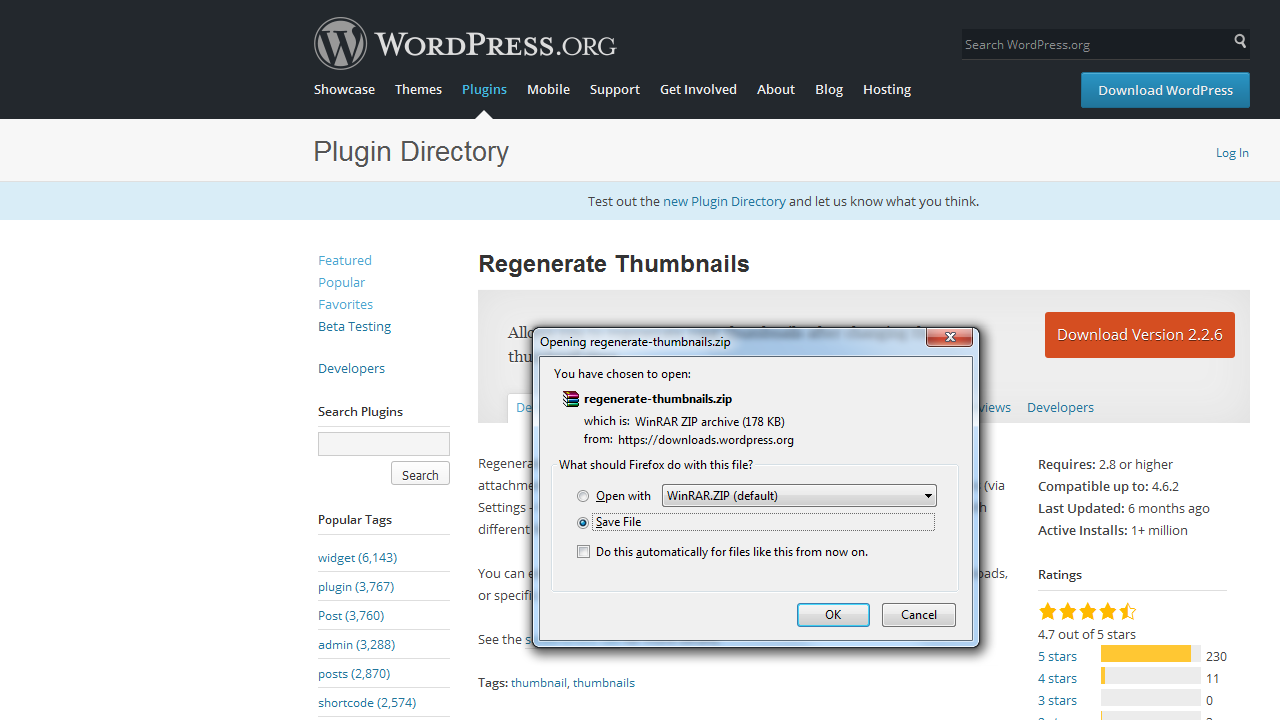Focus the Search Plugins input field
This screenshot has height=720, width=1280.
384,444
